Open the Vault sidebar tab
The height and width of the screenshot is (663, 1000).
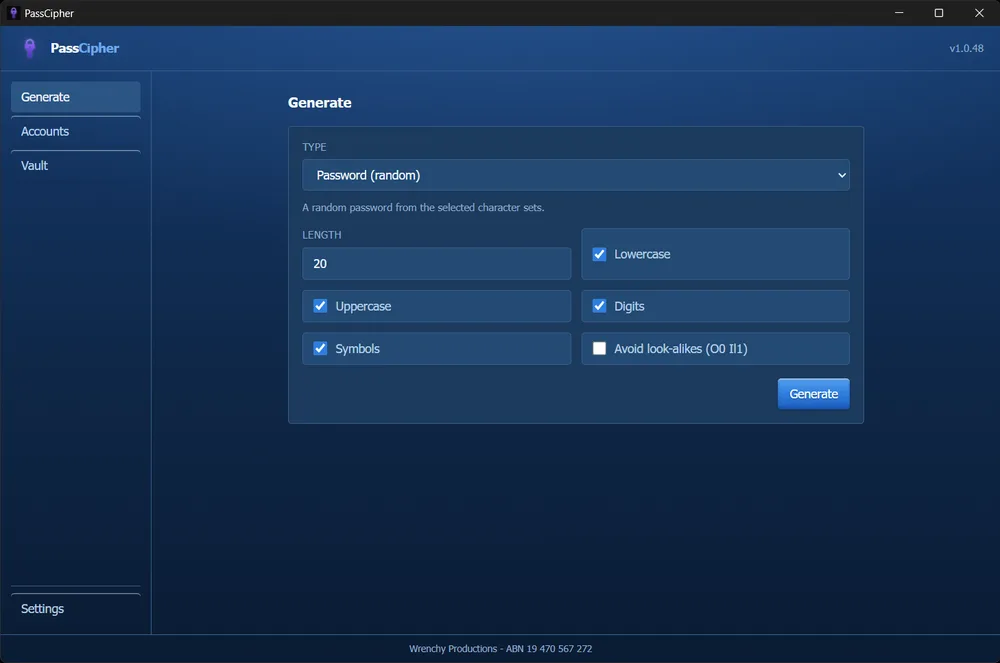pyautogui.click(x=75, y=166)
